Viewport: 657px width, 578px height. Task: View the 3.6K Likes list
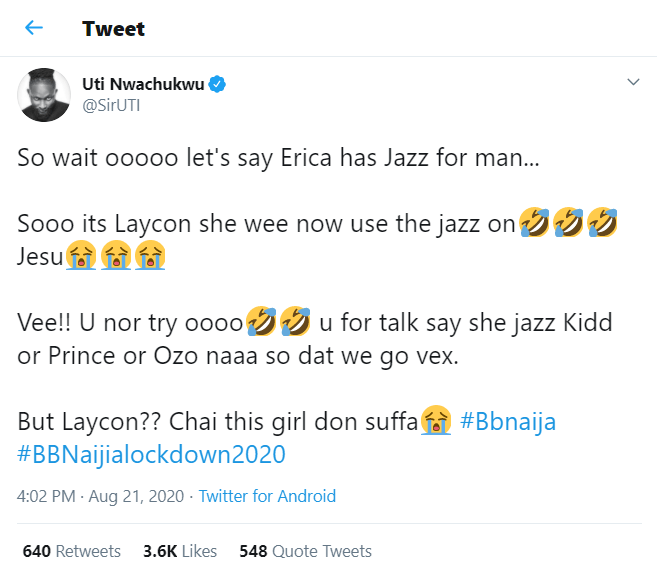pos(181,551)
